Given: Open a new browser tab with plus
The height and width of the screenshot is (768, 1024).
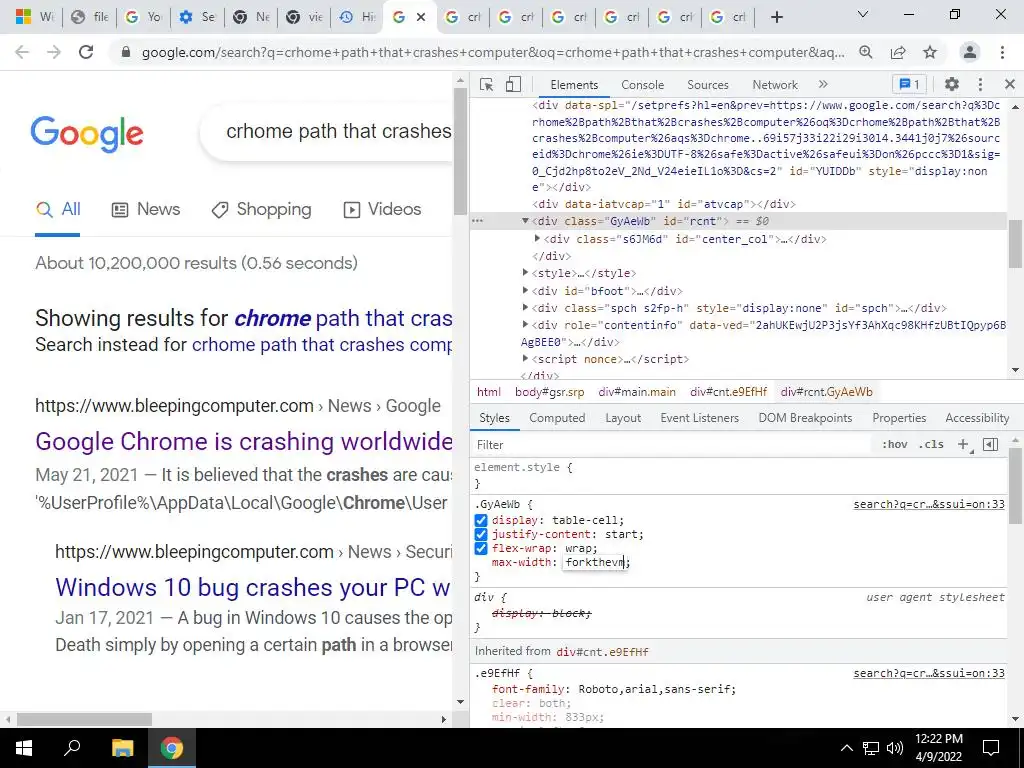Looking at the screenshot, I should point(776,17).
